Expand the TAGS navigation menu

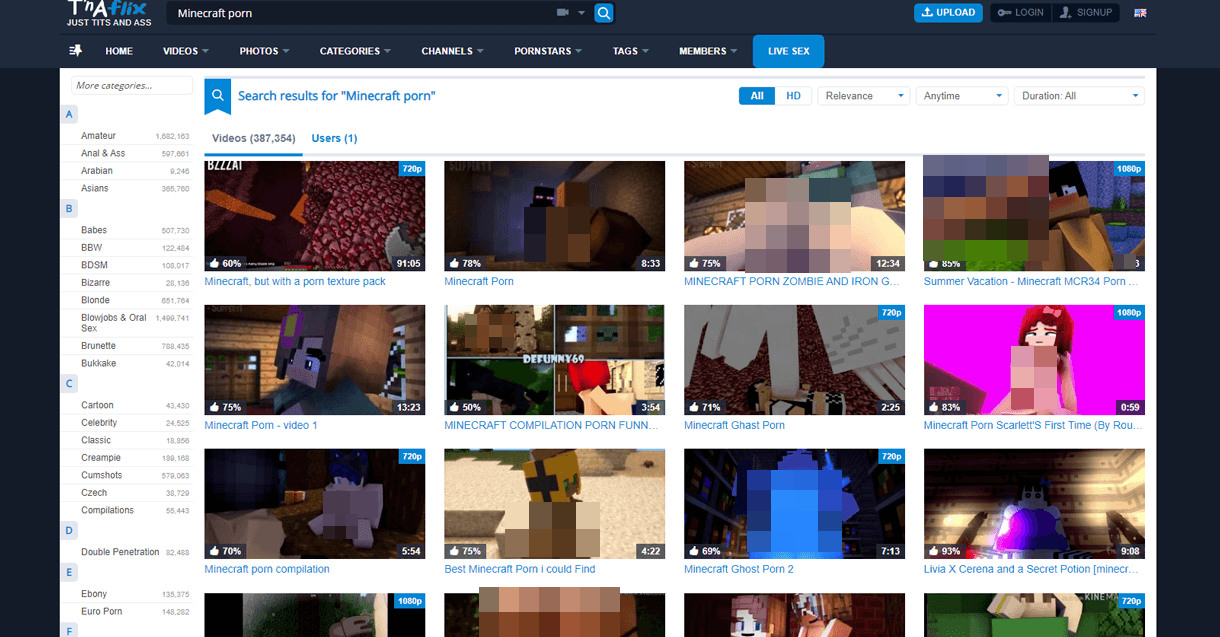(x=631, y=51)
